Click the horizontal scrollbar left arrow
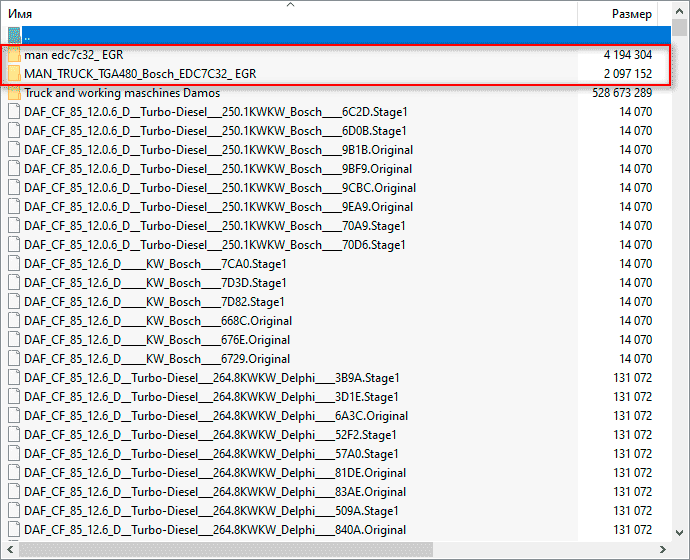The image size is (690, 560). tap(10, 549)
